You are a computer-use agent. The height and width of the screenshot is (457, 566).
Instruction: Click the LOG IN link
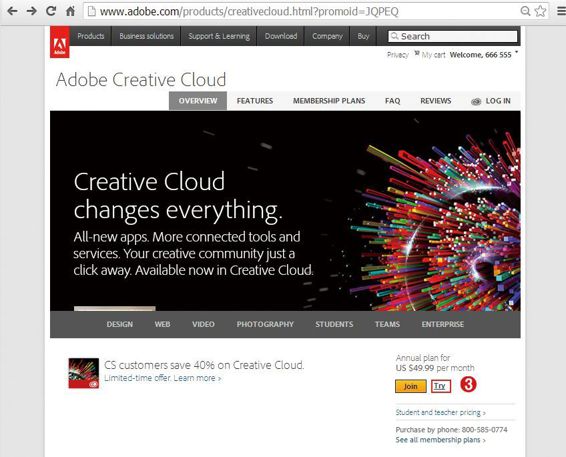tap(498, 101)
